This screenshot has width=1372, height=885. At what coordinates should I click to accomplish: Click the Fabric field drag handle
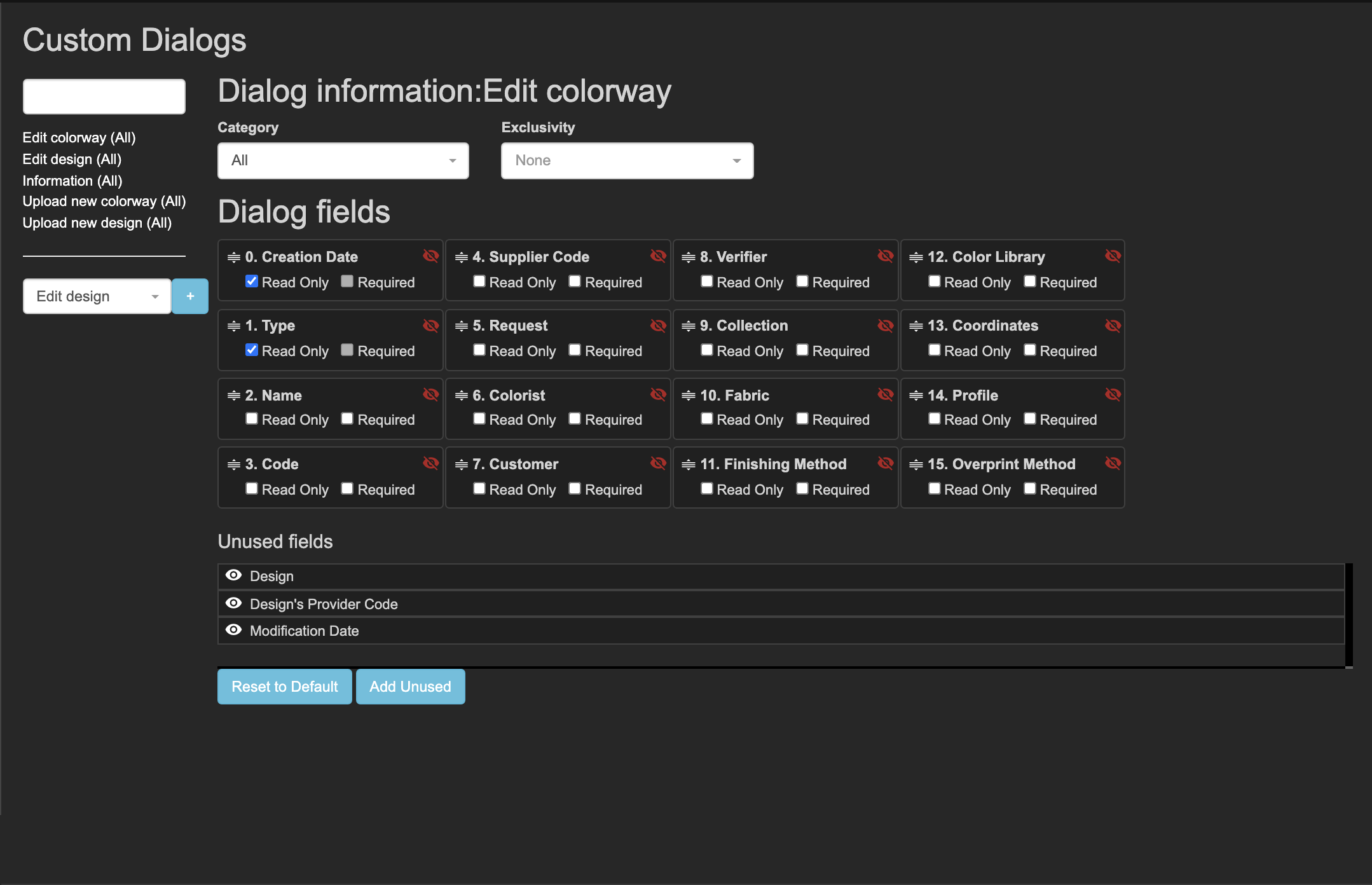coord(688,395)
